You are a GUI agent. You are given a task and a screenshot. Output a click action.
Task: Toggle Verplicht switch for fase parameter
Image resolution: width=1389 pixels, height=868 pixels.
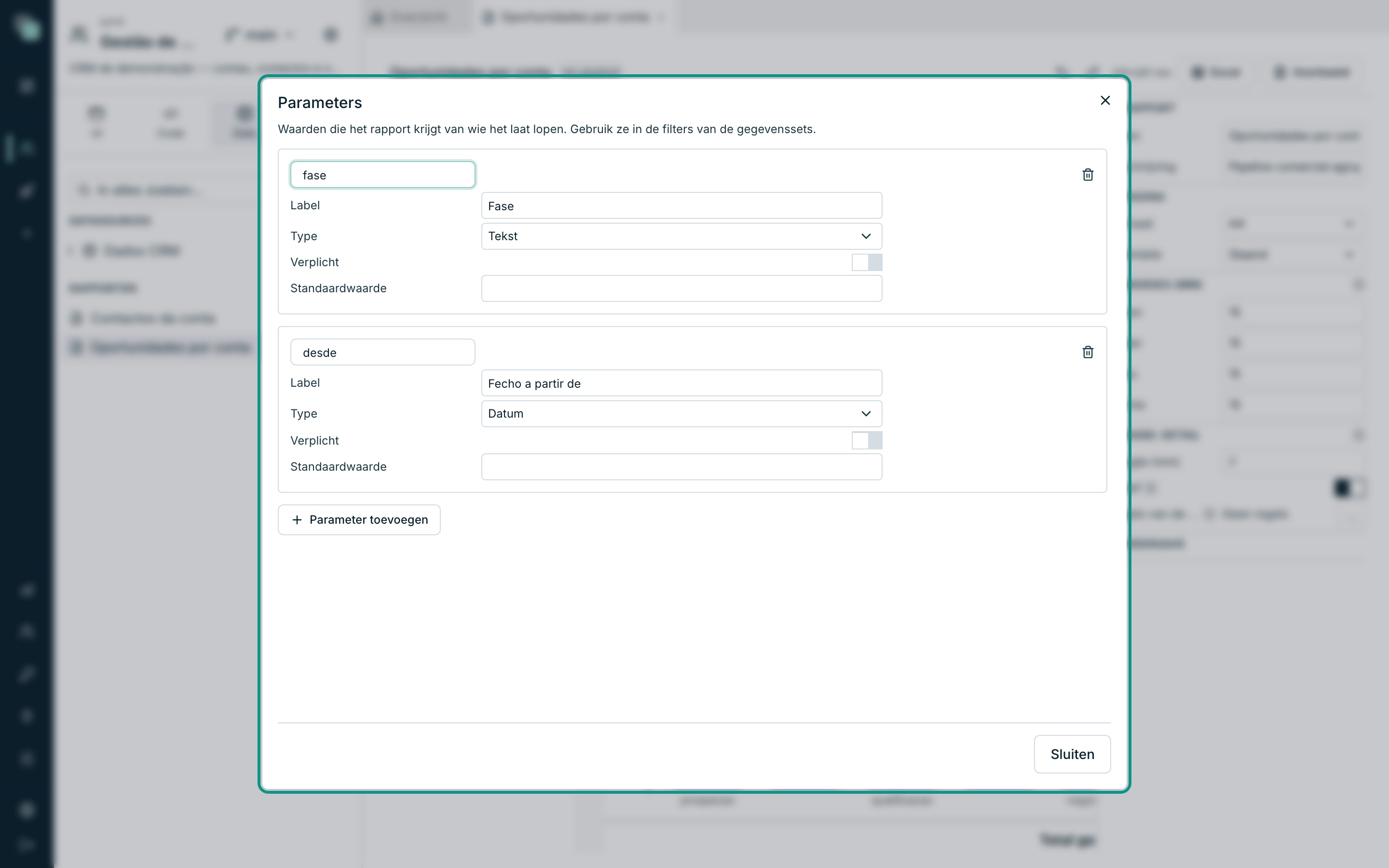click(867, 262)
